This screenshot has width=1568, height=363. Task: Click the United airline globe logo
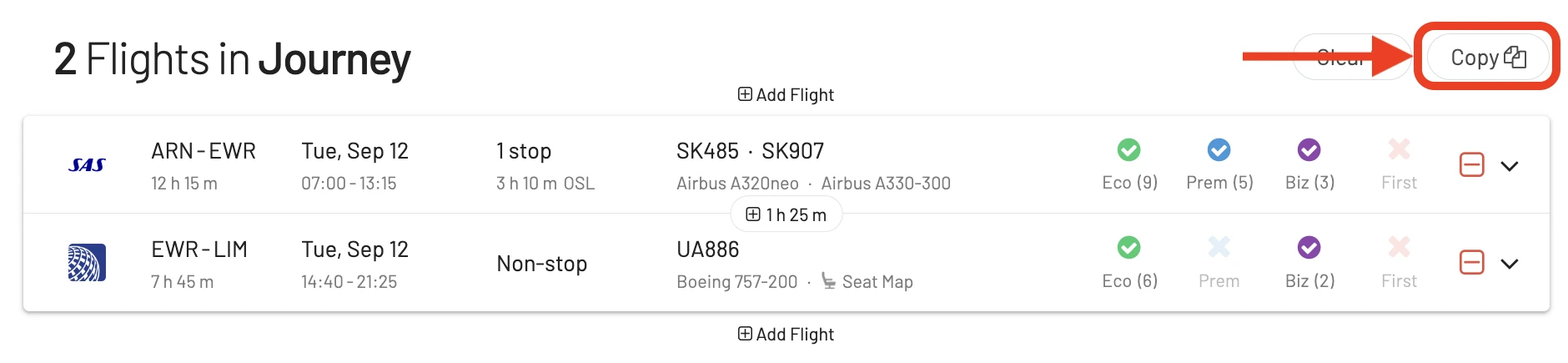point(87,263)
